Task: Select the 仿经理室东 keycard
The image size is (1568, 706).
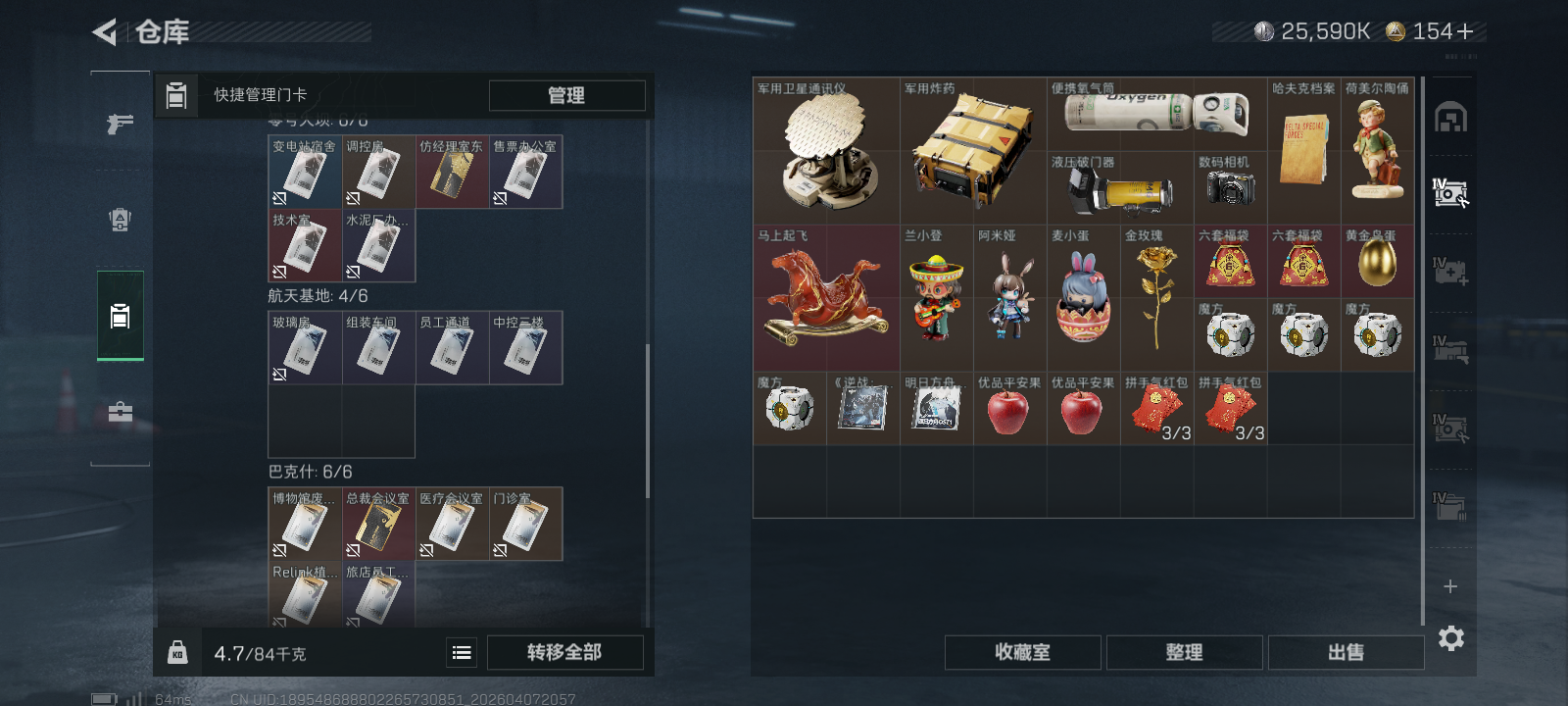Action: [x=452, y=172]
